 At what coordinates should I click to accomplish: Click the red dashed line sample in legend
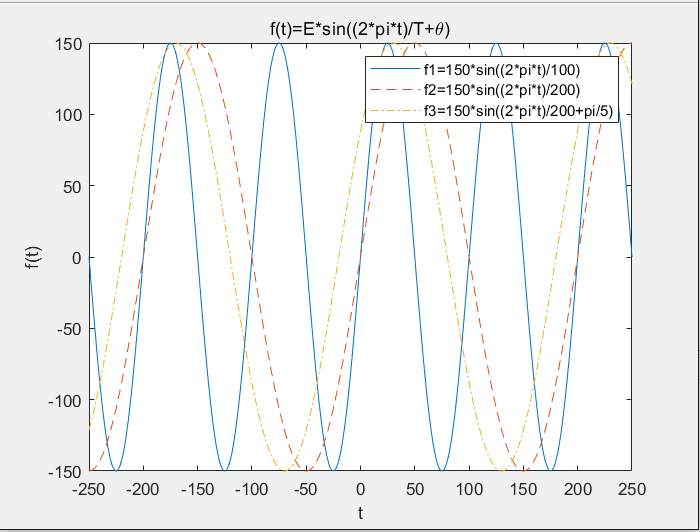(x=395, y=90)
